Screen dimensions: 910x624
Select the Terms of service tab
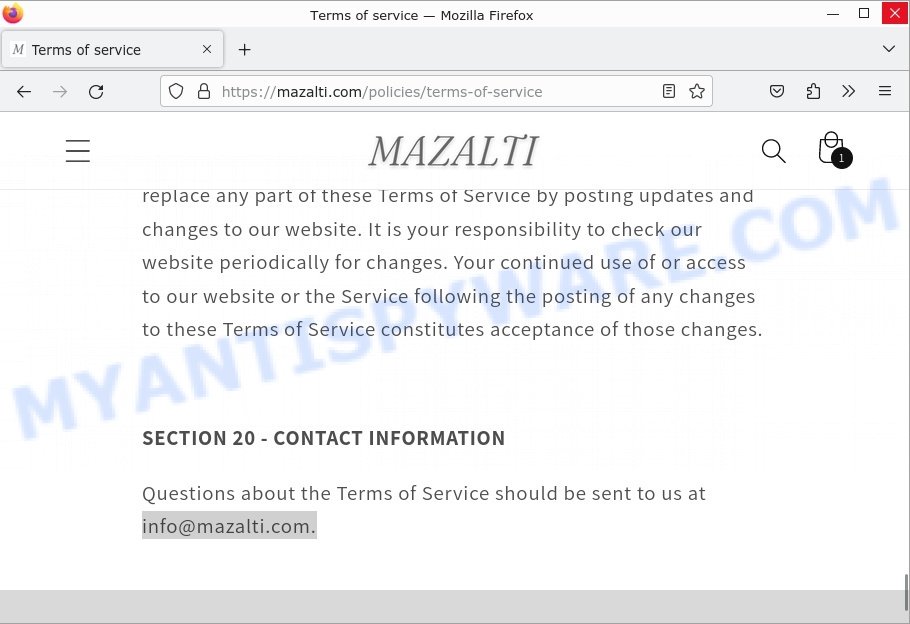113,49
